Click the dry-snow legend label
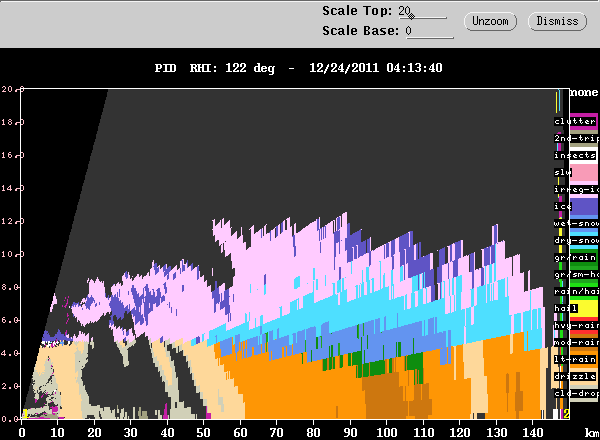The image size is (600, 440). (x=576, y=240)
